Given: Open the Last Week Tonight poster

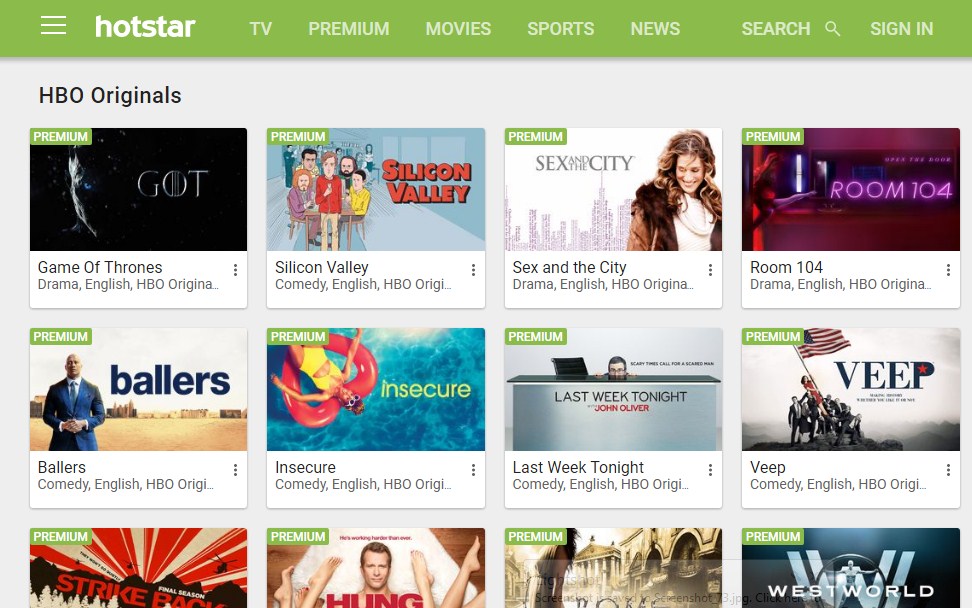Looking at the screenshot, I should [x=613, y=389].
